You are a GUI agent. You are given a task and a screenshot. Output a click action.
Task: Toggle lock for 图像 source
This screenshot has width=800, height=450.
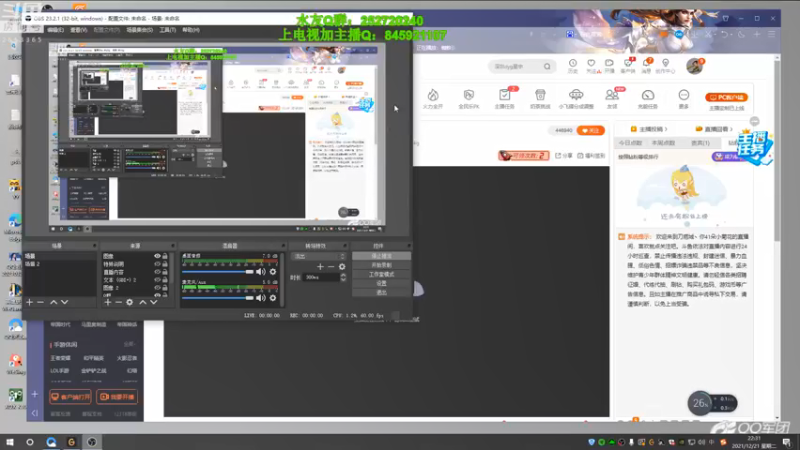(x=165, y=256)
